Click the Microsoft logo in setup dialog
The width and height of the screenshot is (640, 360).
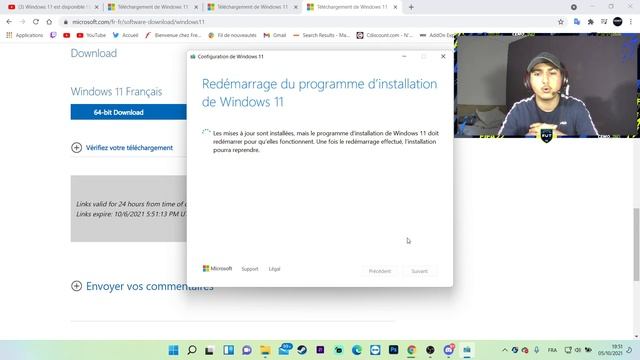(x=217, y=268)
